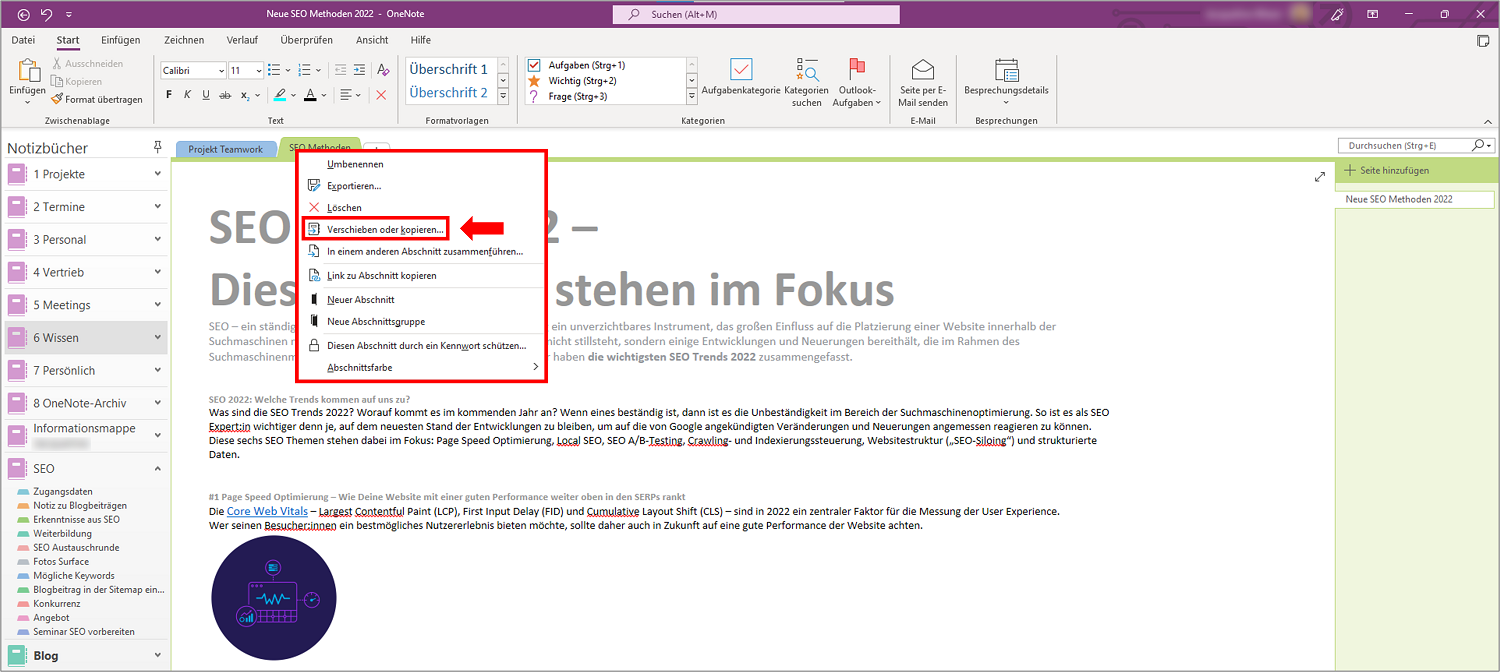The image size is (1500, 672).
Task: Click the red X delete icon in ribbon
Action: point(381,95)
